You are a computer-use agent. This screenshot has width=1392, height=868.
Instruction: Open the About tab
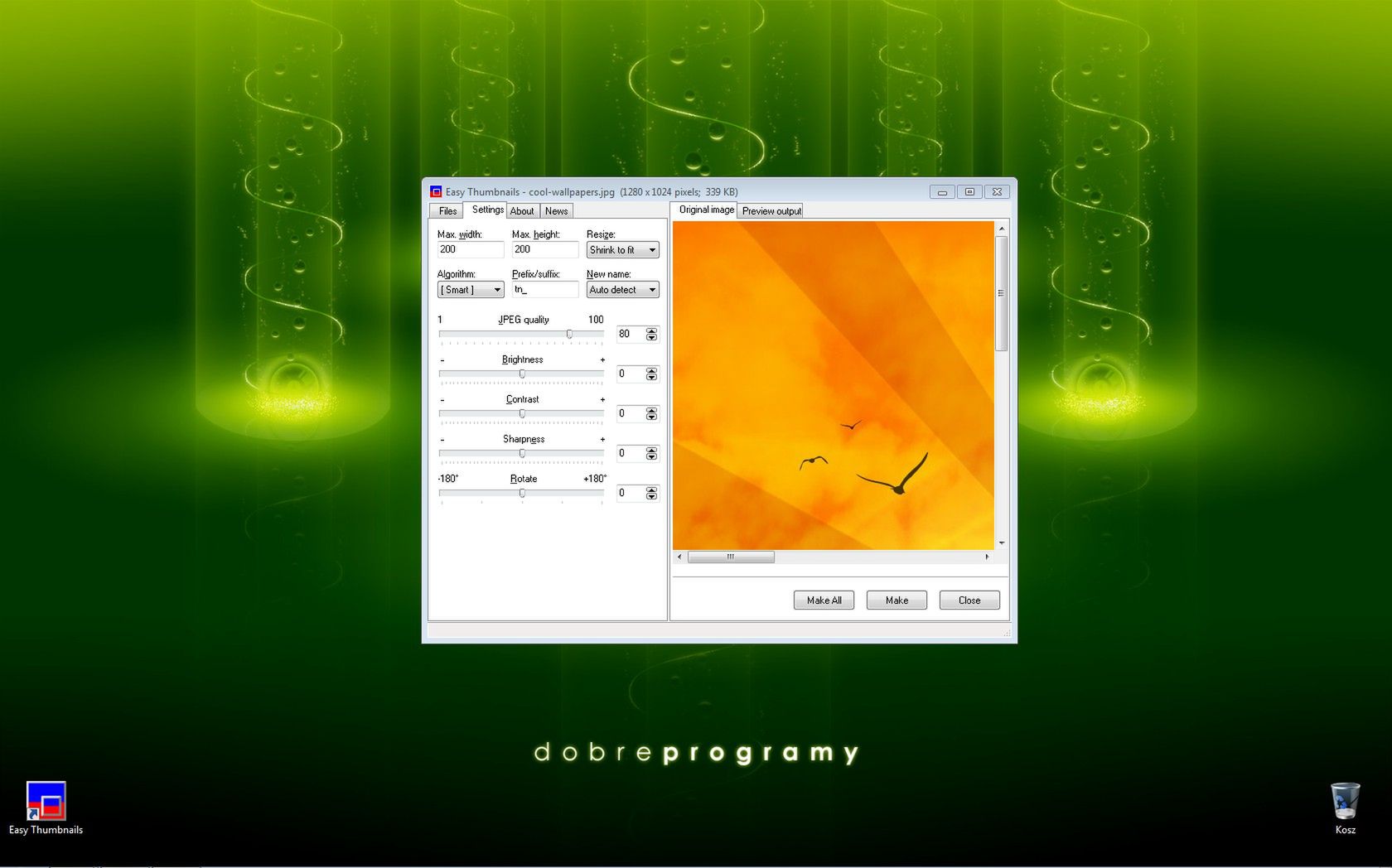(522, 211)
